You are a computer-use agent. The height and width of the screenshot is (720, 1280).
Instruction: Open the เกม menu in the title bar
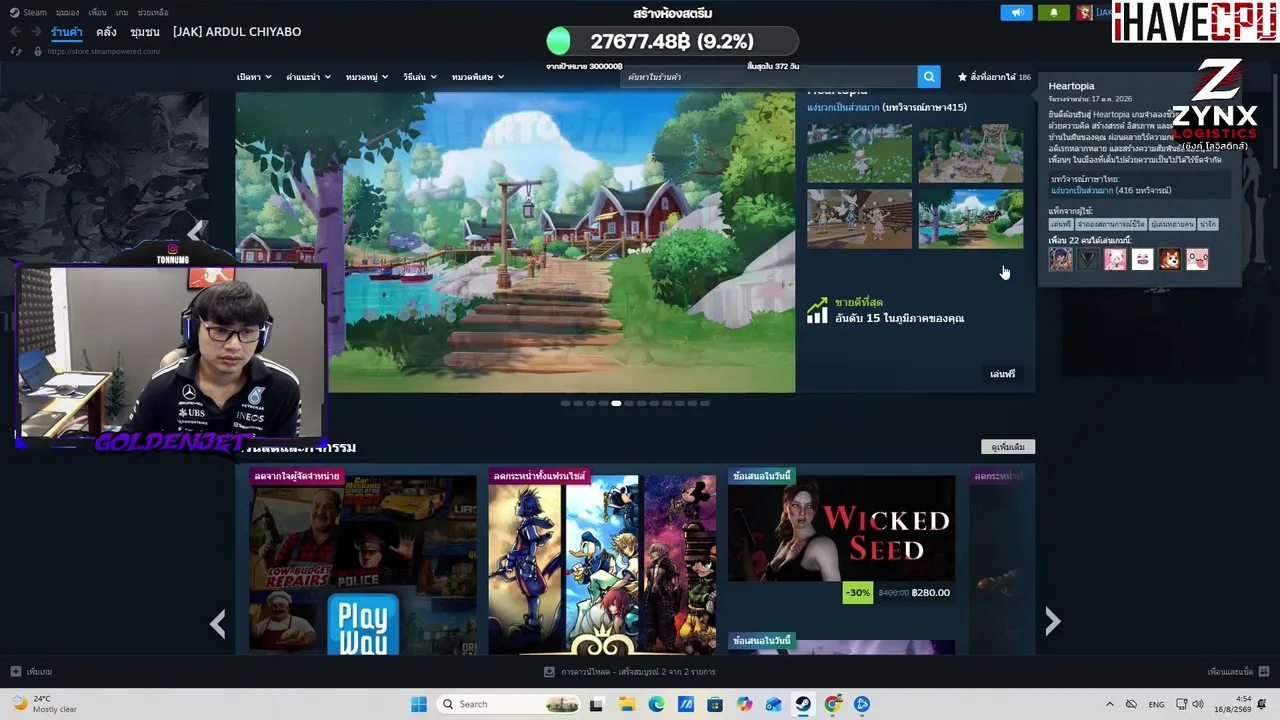pos(122,12)
